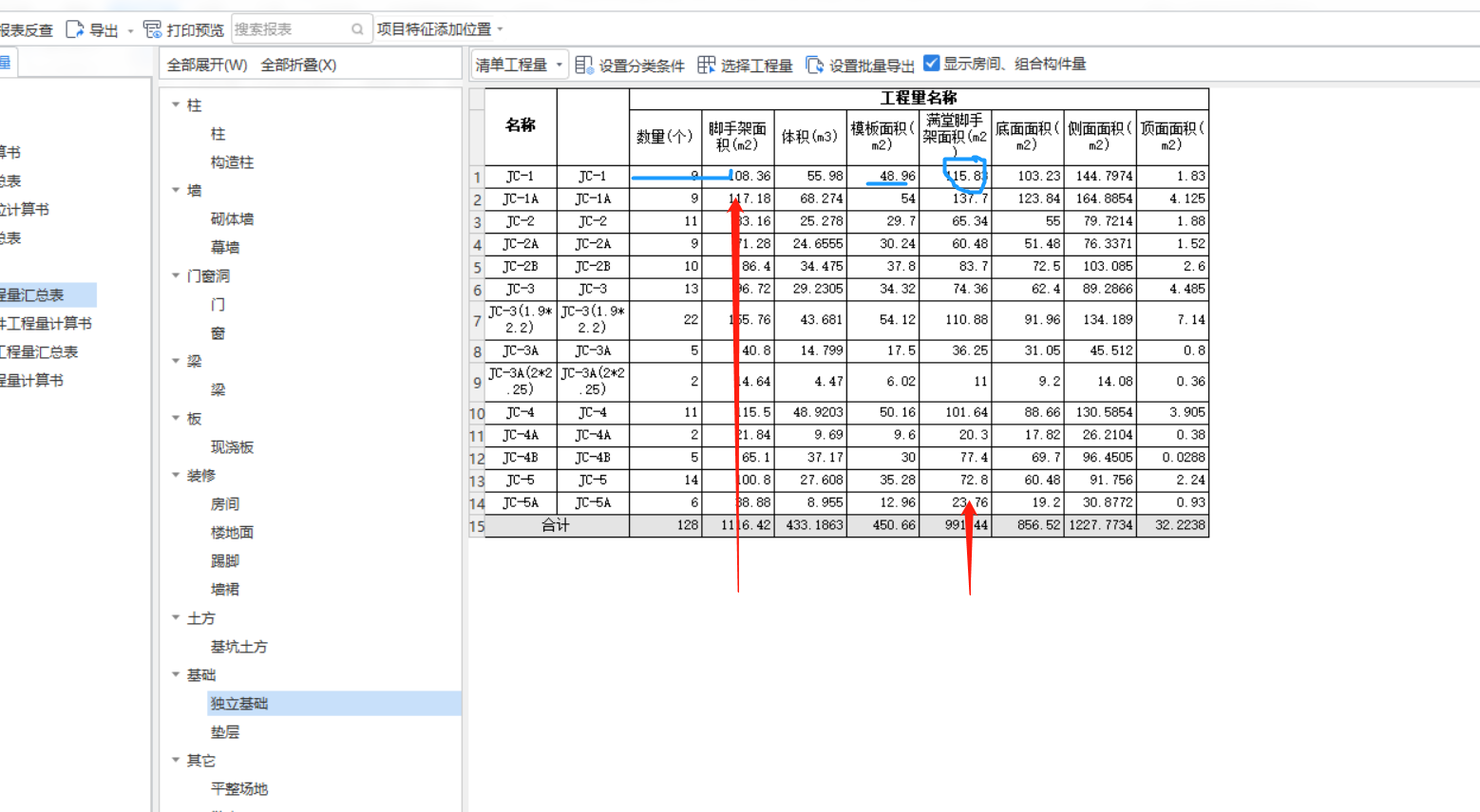
Task: Select 平整场地 in the tree
Action: (238, 789)
